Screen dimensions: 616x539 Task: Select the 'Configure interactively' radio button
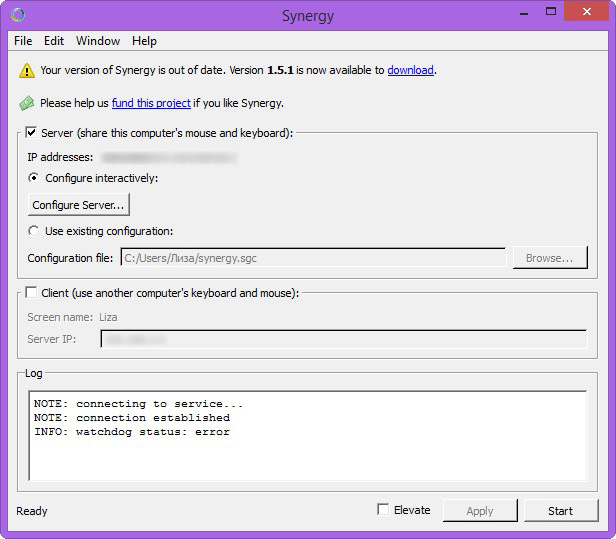point(34,178)
